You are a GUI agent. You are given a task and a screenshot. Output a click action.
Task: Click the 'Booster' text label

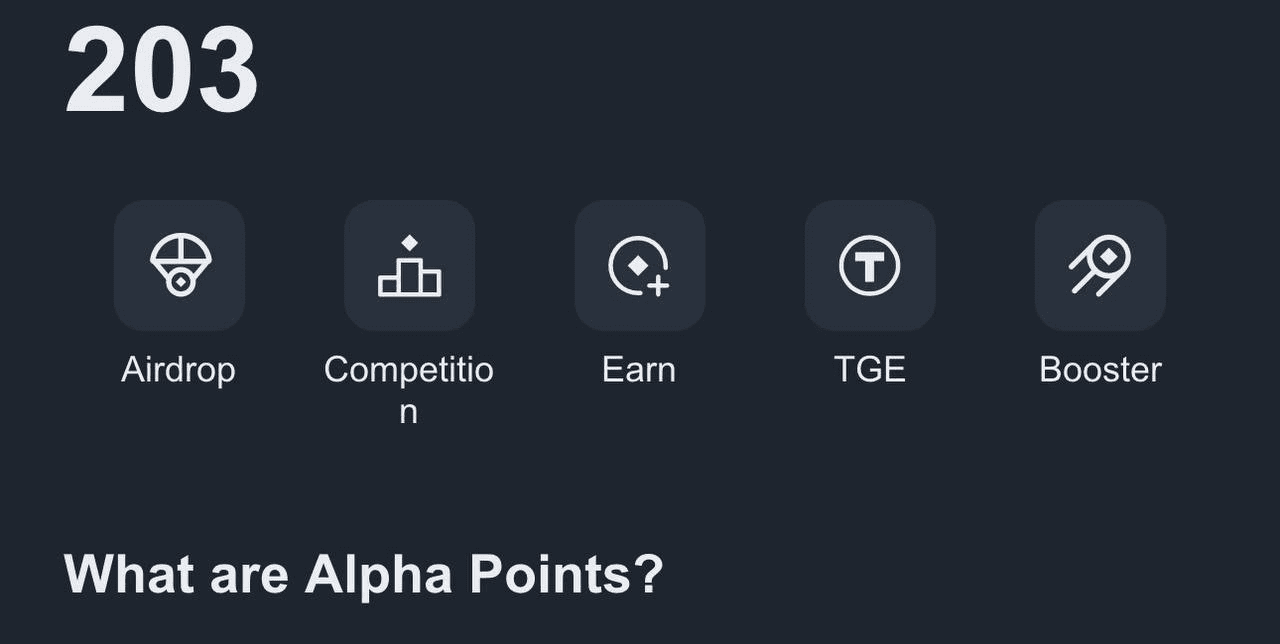1100,370
